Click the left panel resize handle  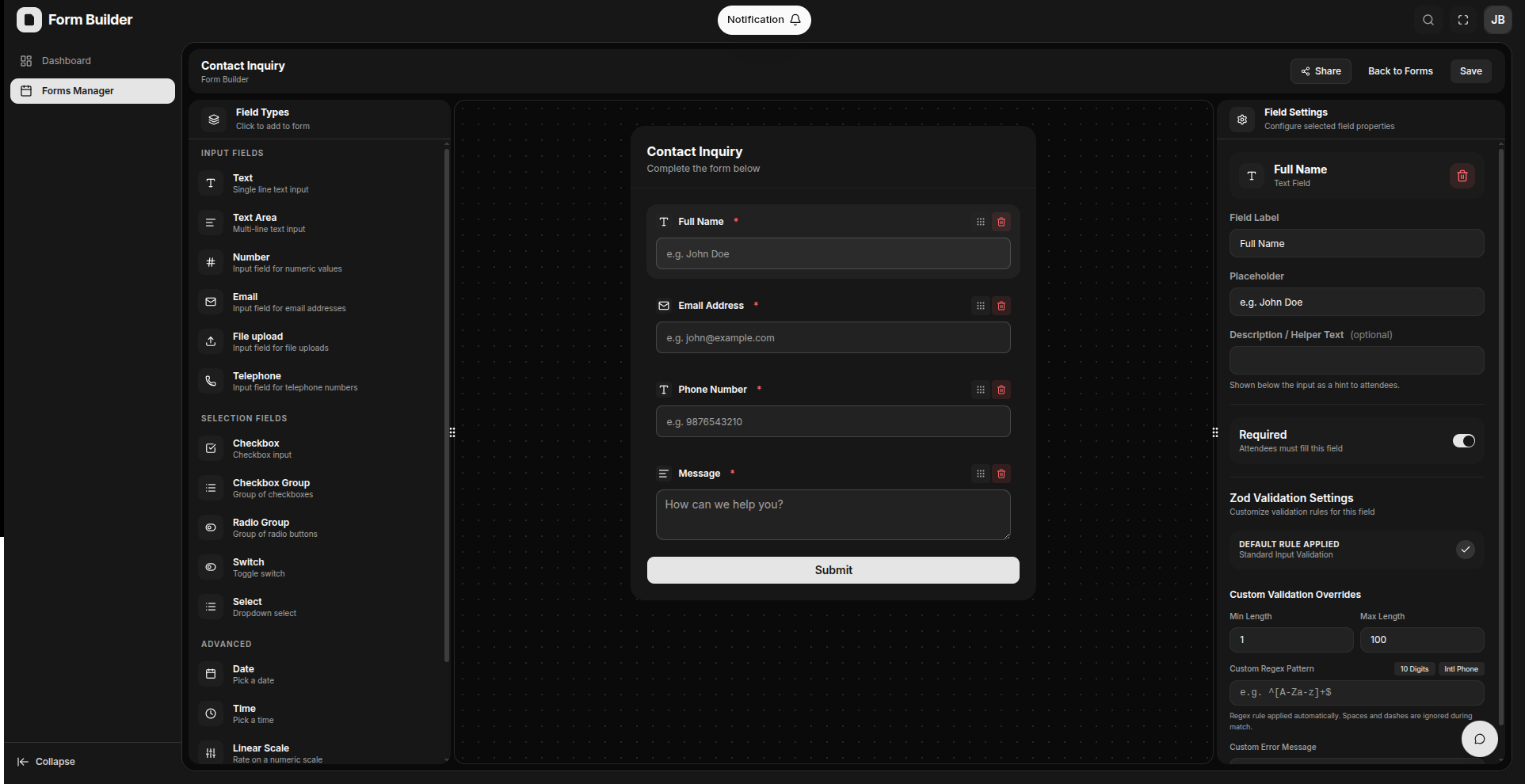[x=452, y=432]
